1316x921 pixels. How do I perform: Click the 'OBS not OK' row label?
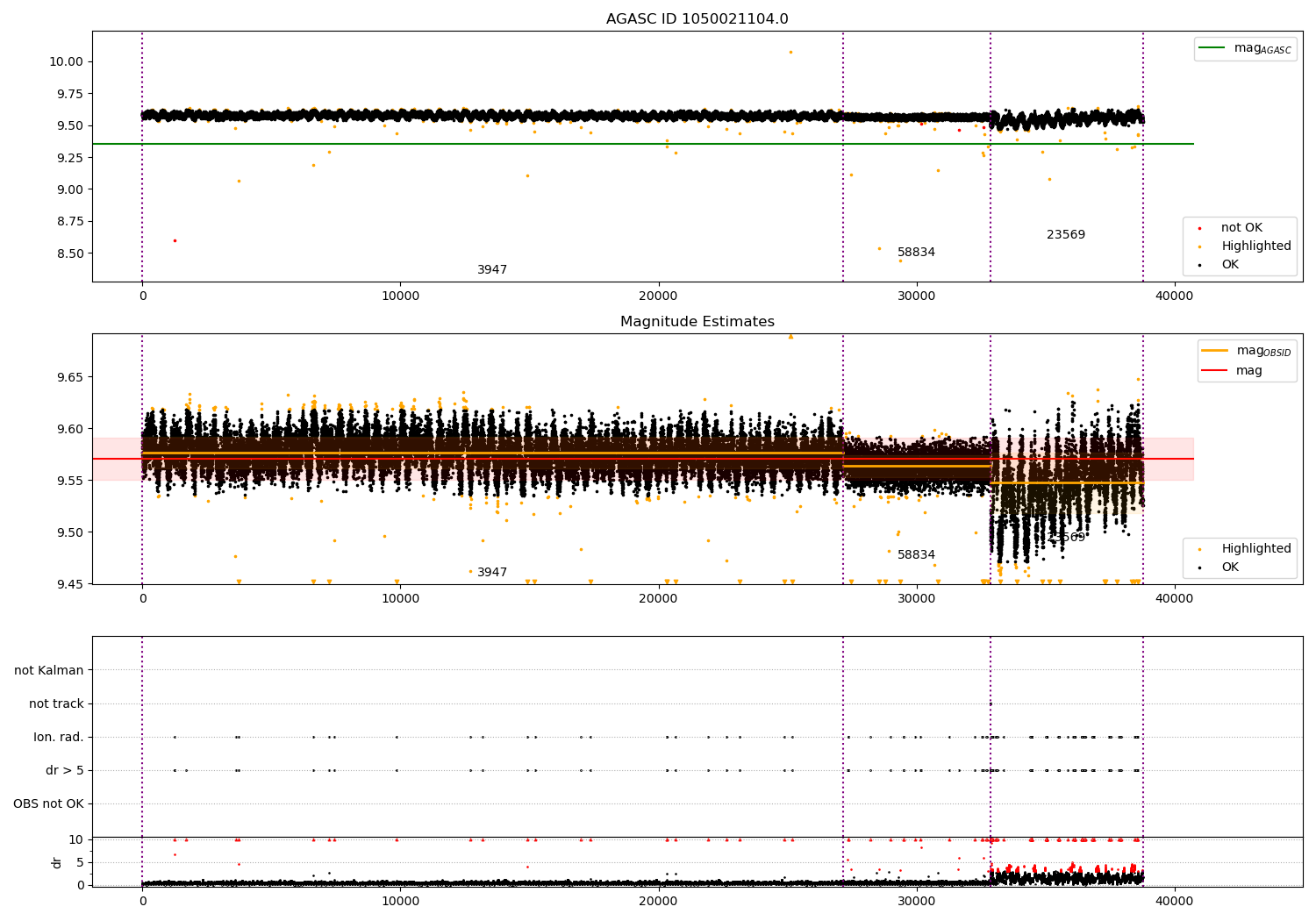tap(48, 804)
